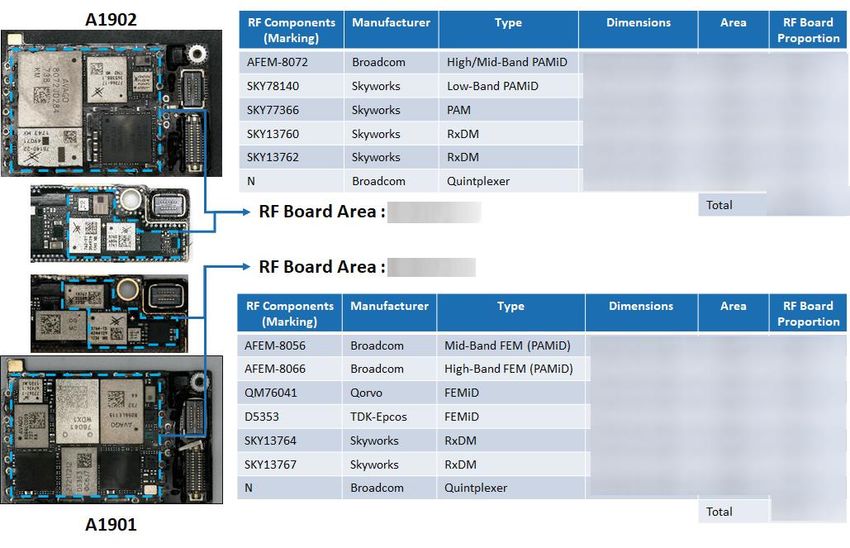Click Skyworks in the SKY78140 row
Image resolution: width=850 pixels, height=548 pixels.
[391, 86]
